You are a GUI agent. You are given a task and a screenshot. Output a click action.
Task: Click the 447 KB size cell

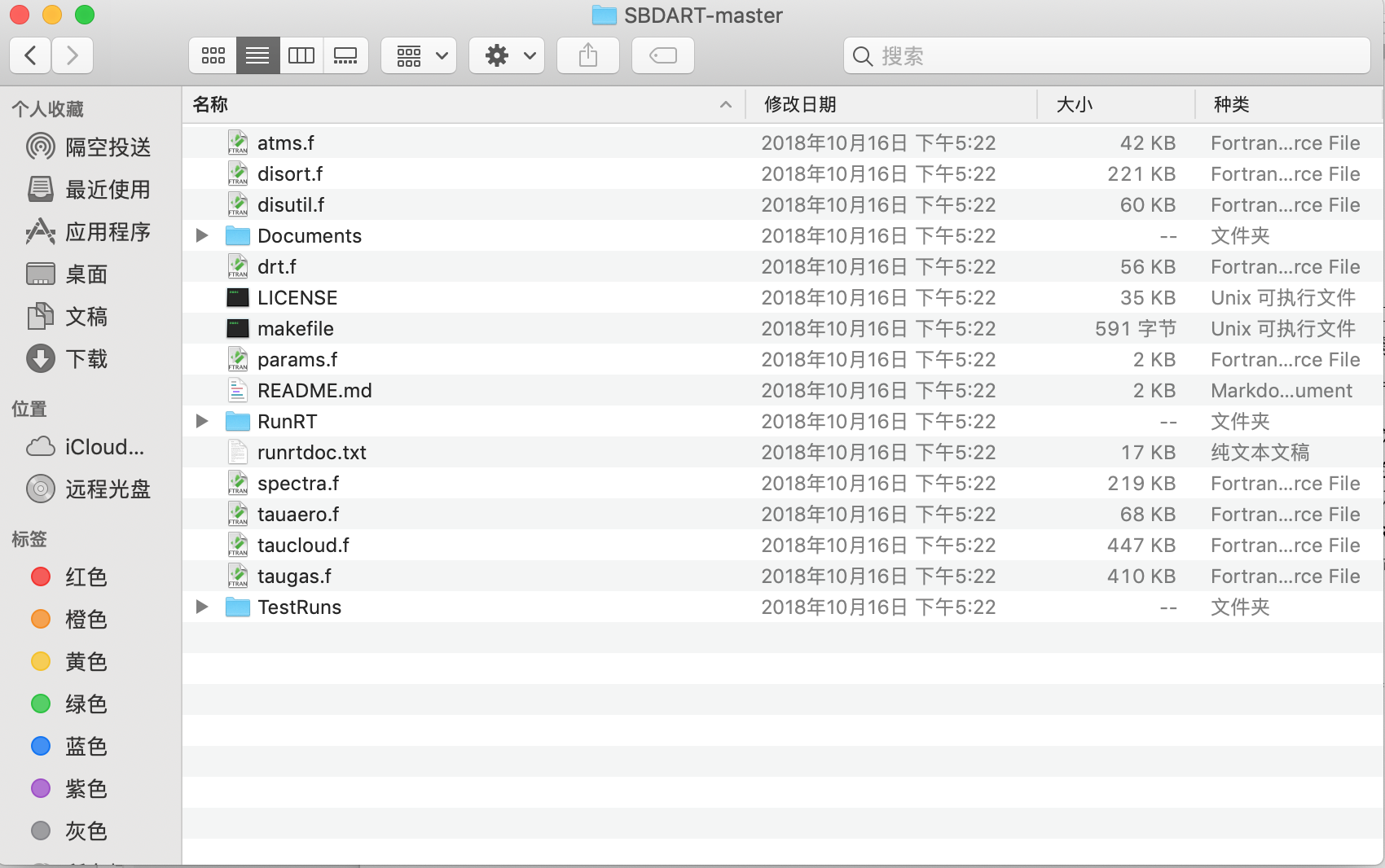(1141, 546)
